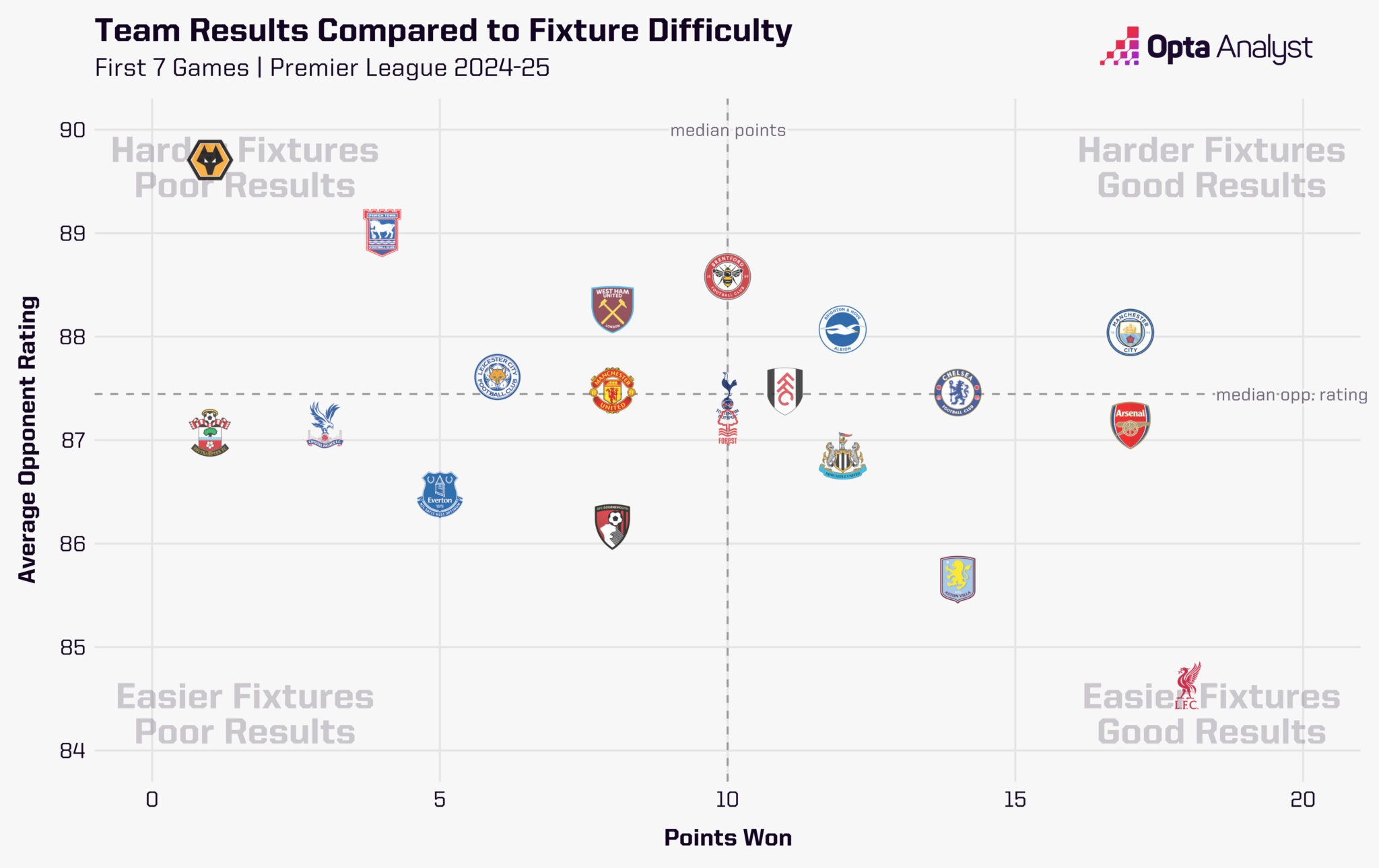
Task: Select the West Ham United crest
Action: (613, 310)
